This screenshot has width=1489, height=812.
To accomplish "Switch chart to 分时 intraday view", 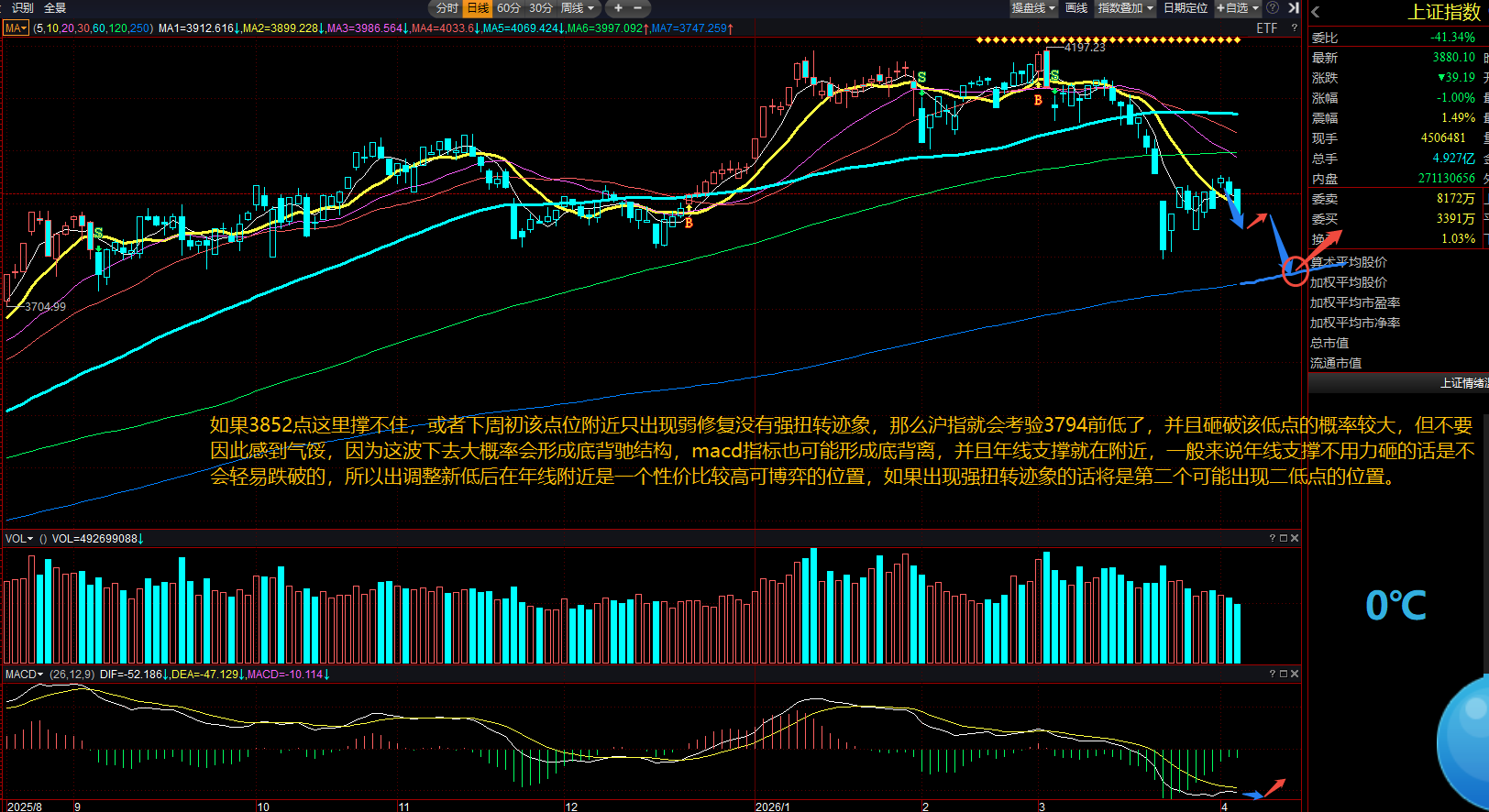I will pyautogui.click(x=447, y=8).
